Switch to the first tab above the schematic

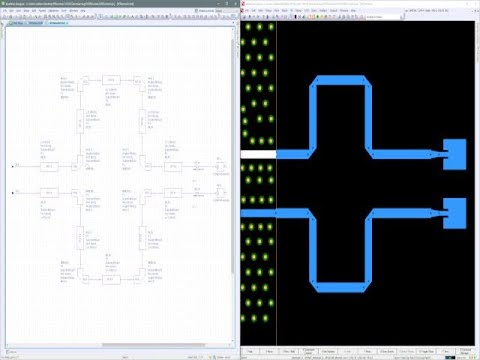coord(16,23)
